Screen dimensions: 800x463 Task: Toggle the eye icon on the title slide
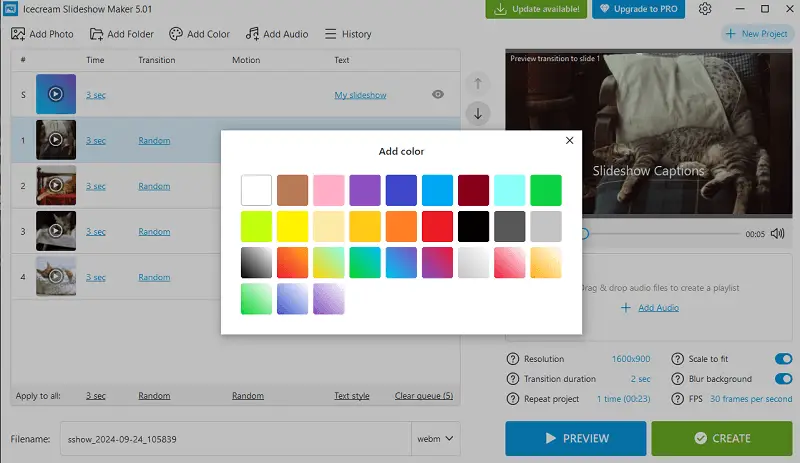(438, 94)
